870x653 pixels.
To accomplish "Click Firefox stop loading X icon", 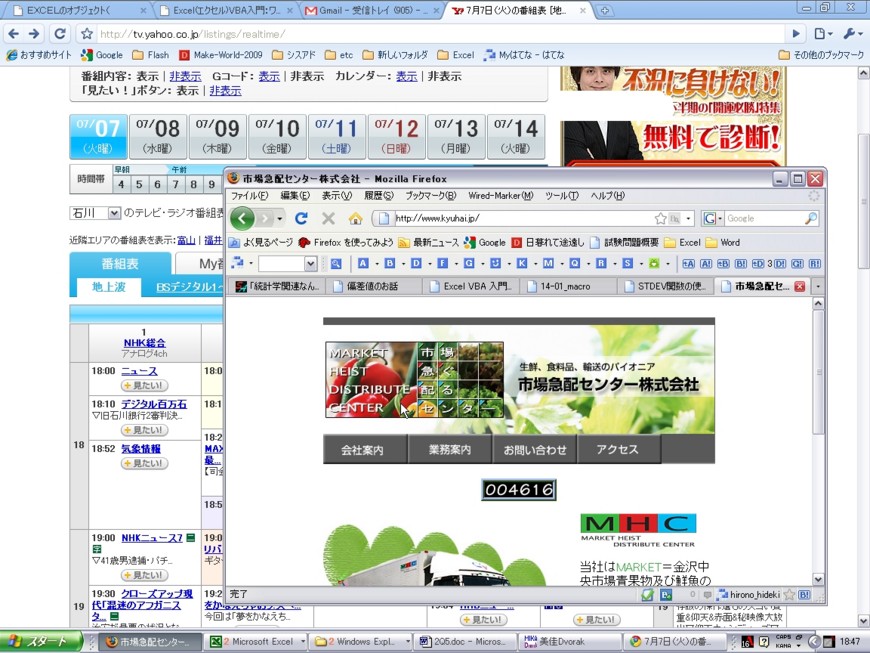I will [328, 218].
